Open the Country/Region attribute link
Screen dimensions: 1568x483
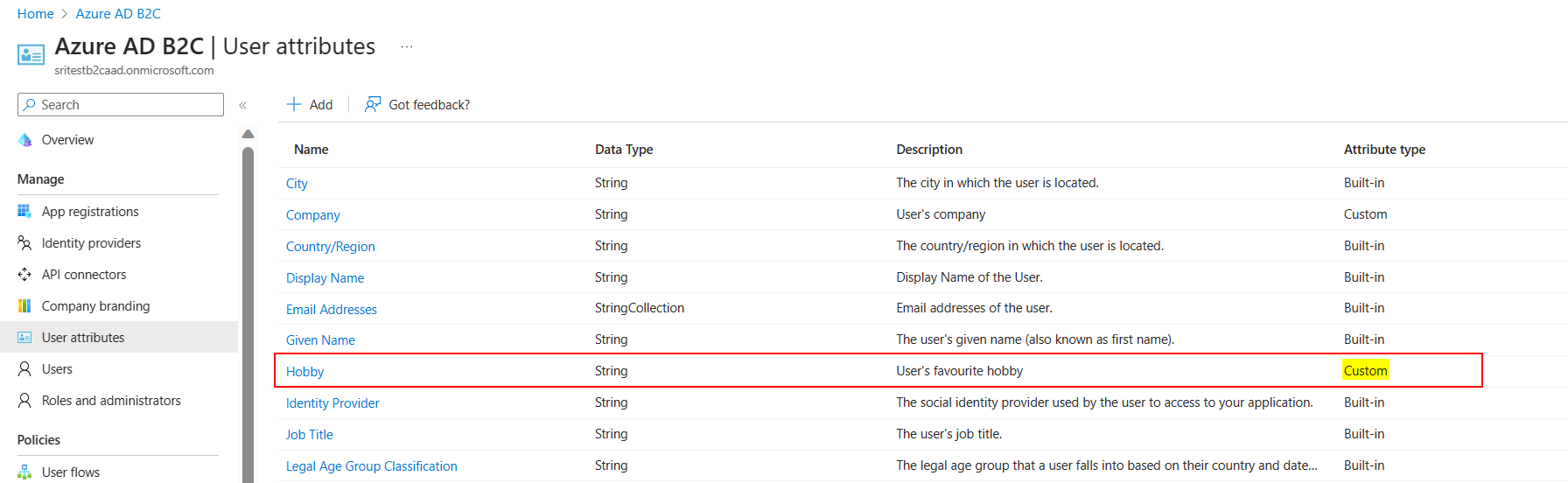pyautogui.click(x=330, y=247)
